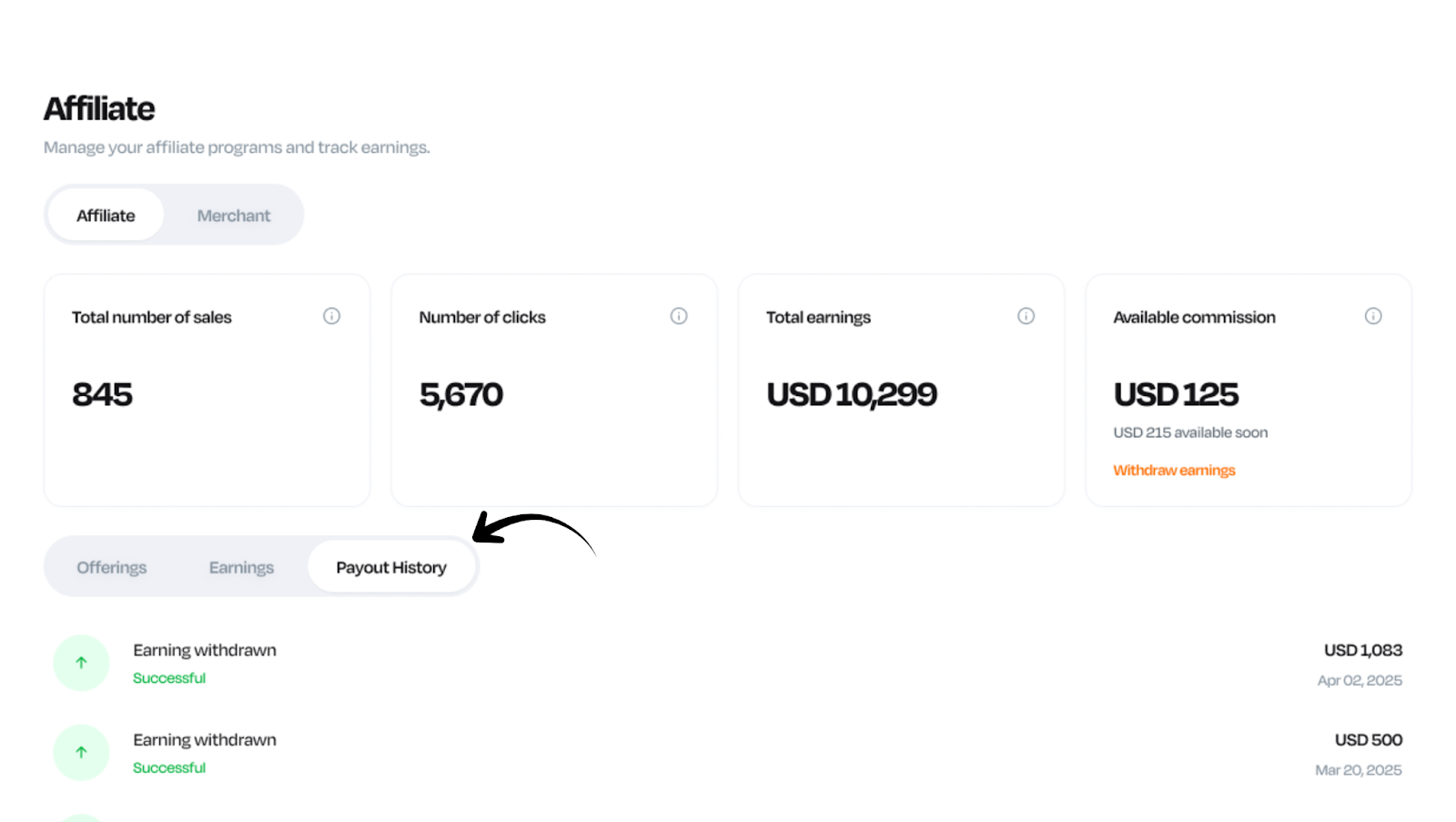Click the USD 215 available soon text
1456x822 pixels.
click(x=1190, y=432)
